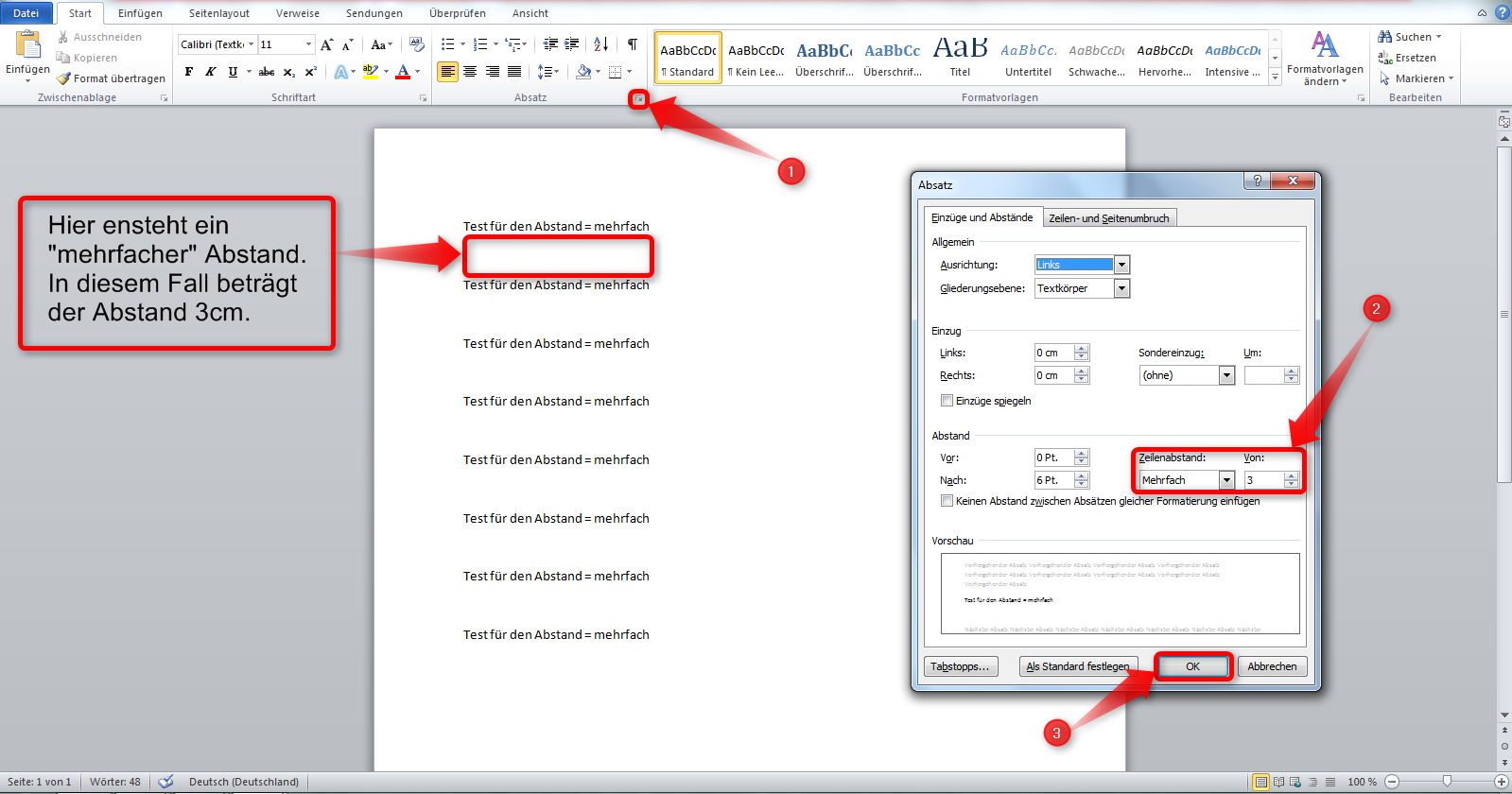The image size is (1512, 794).
Task: Check Keinen Abstand zwischen Absätzen option
Action: pyautogui.click(x=947, y=501)
